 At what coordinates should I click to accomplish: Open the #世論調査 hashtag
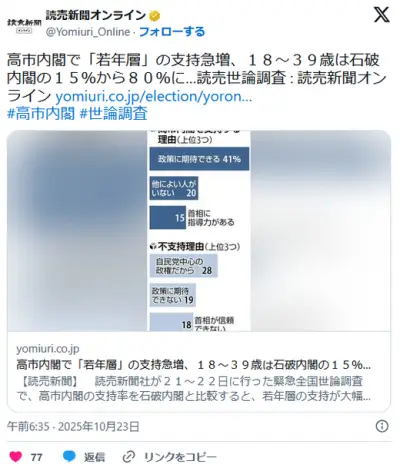click(x=114, y=114)
